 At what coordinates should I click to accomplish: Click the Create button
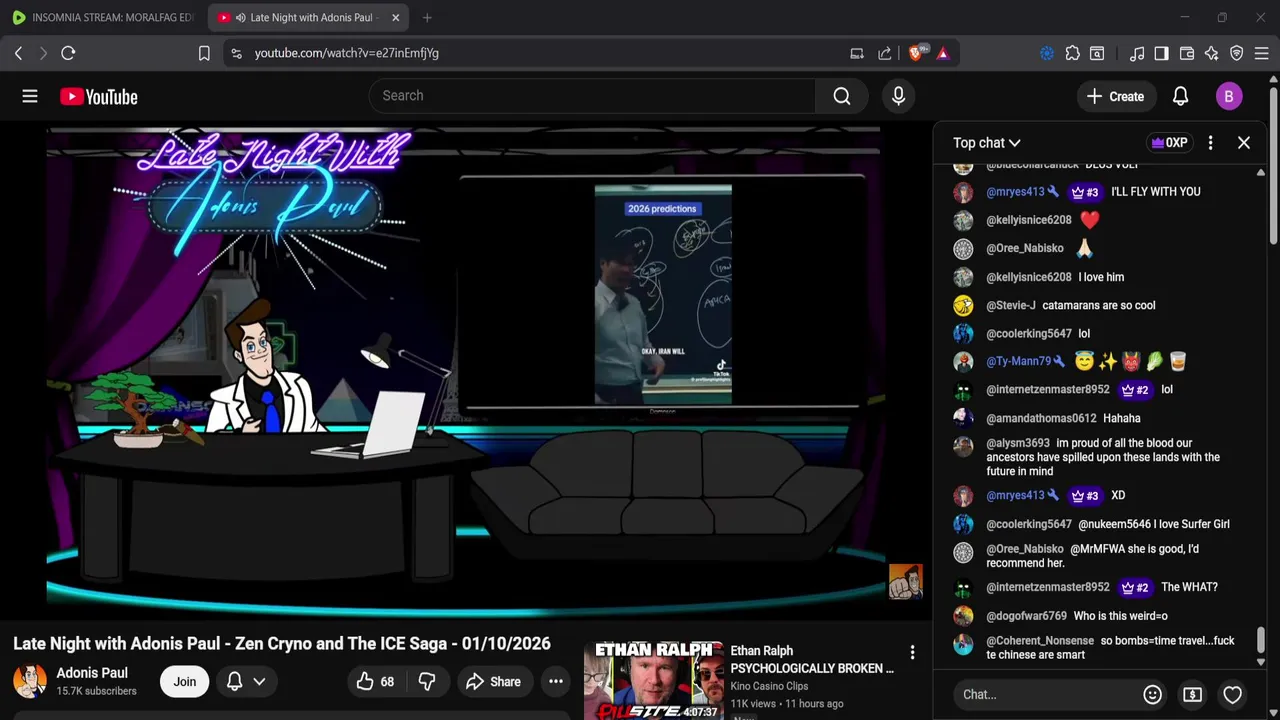click(x=1115, y=96)
